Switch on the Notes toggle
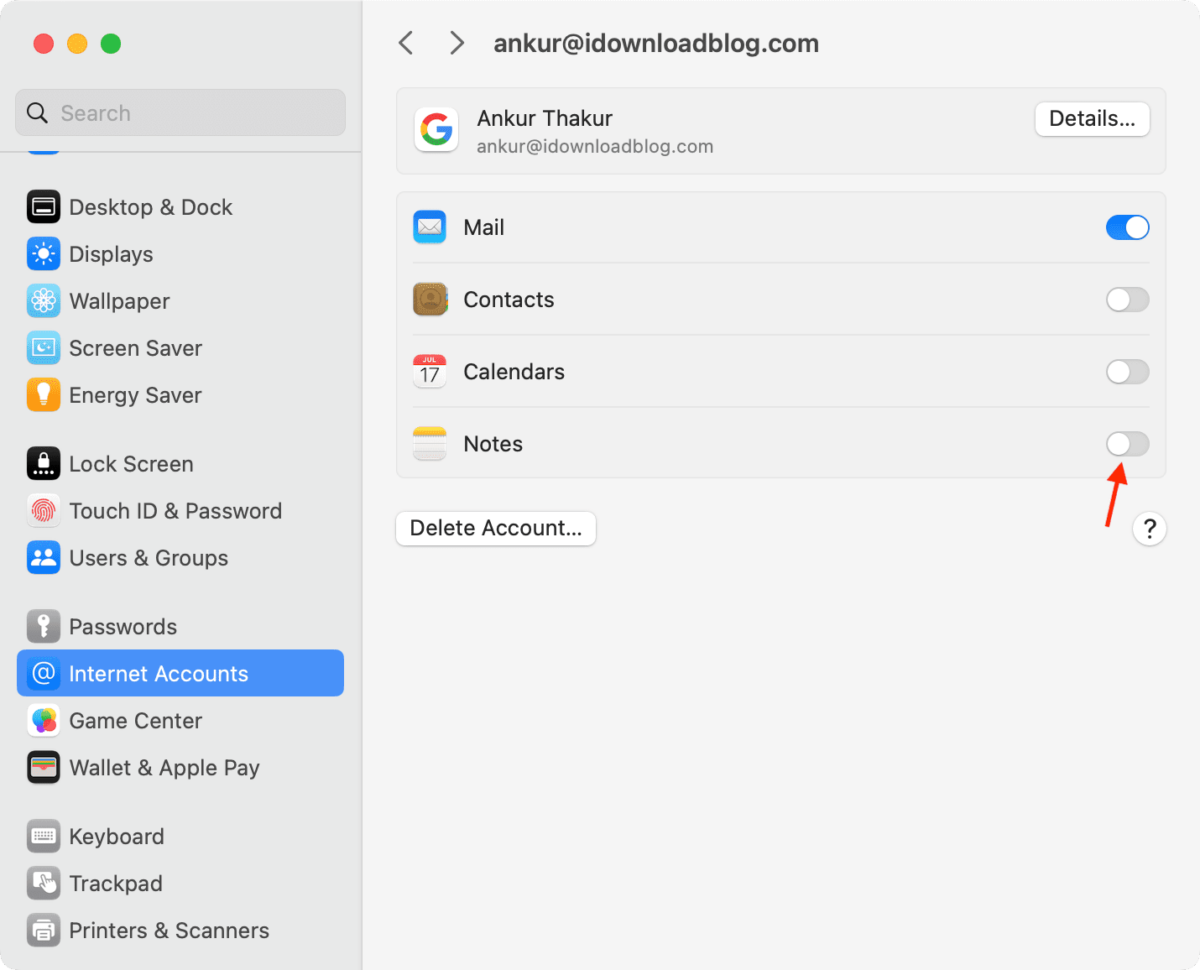1200x970 pixels. click(1127, 444)
